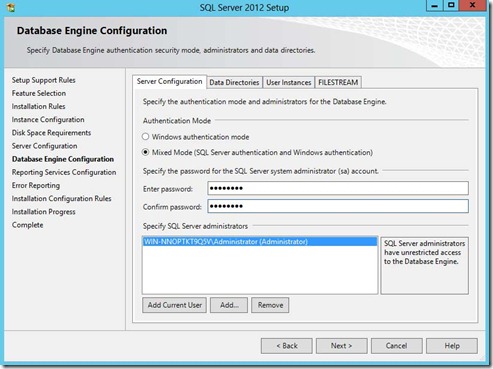
Task: Click Complete step in sidebar
Action: pos(27,225)
